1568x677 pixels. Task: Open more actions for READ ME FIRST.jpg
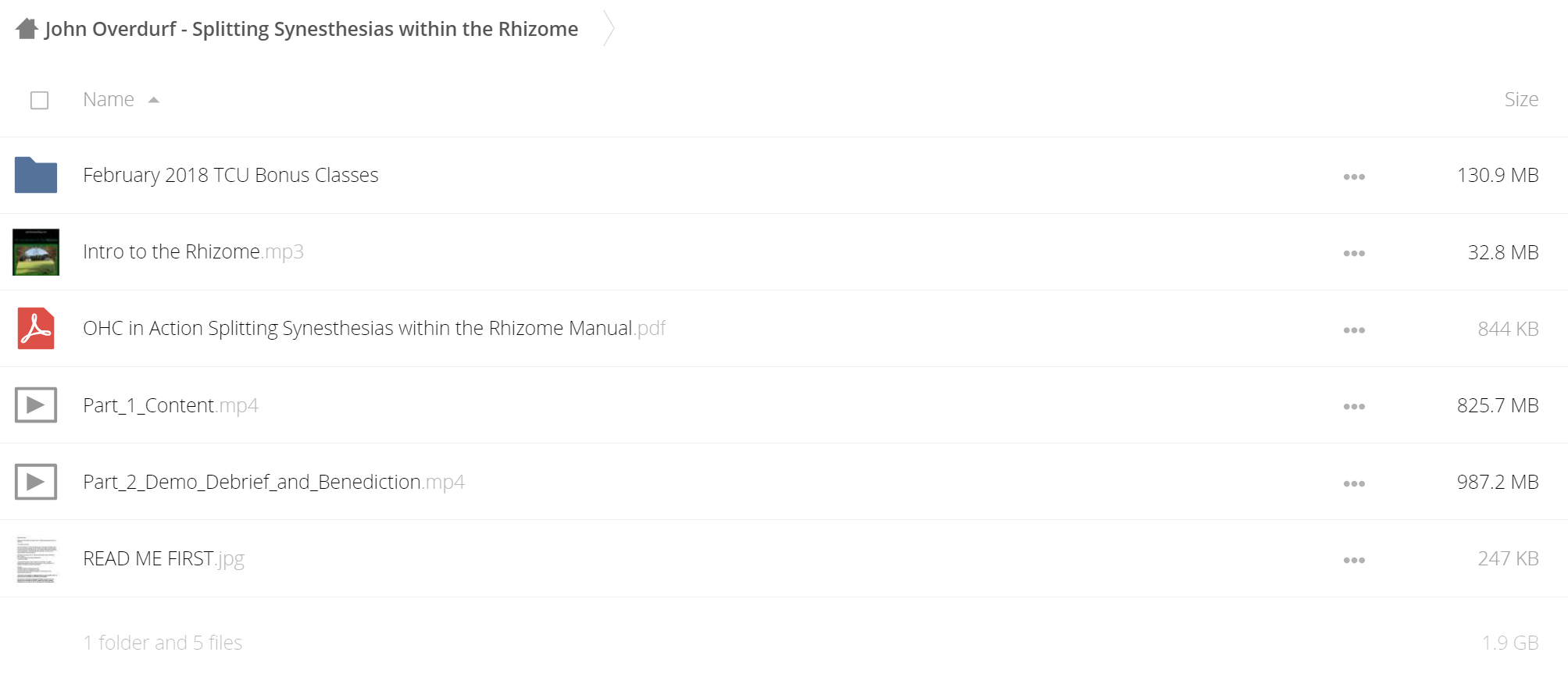pos(1354,560)
